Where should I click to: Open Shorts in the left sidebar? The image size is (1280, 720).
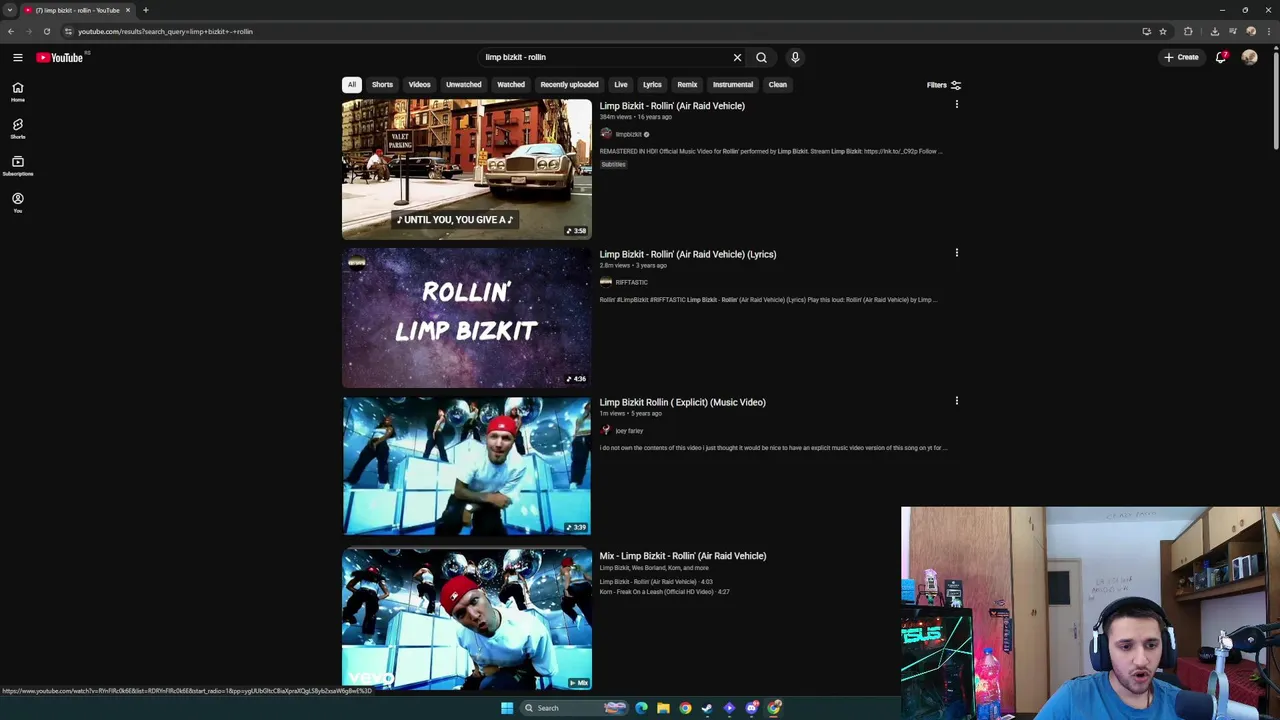[17, 128]
